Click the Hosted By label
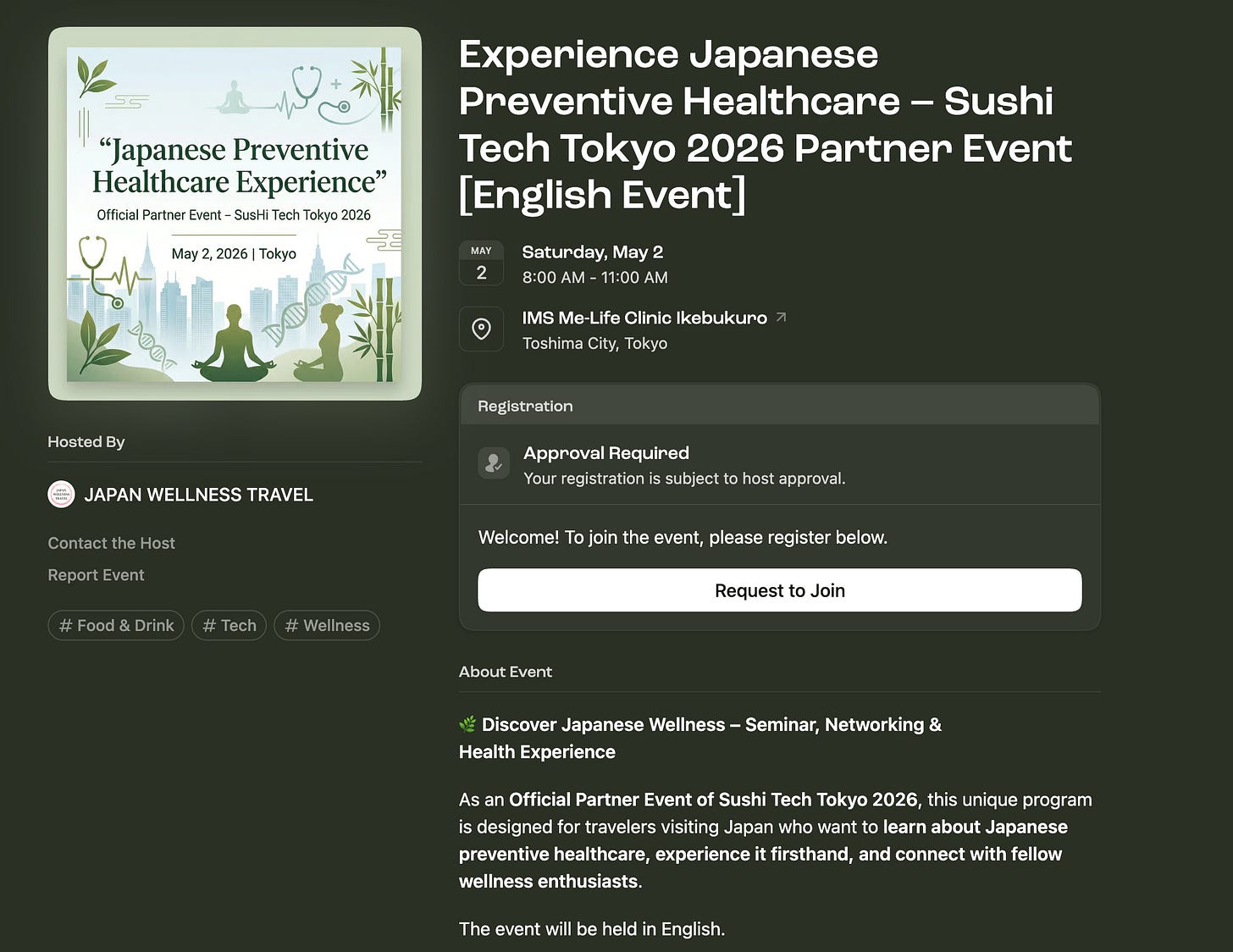The width and height of the screenshot is (1233, 952). point(86,442)
